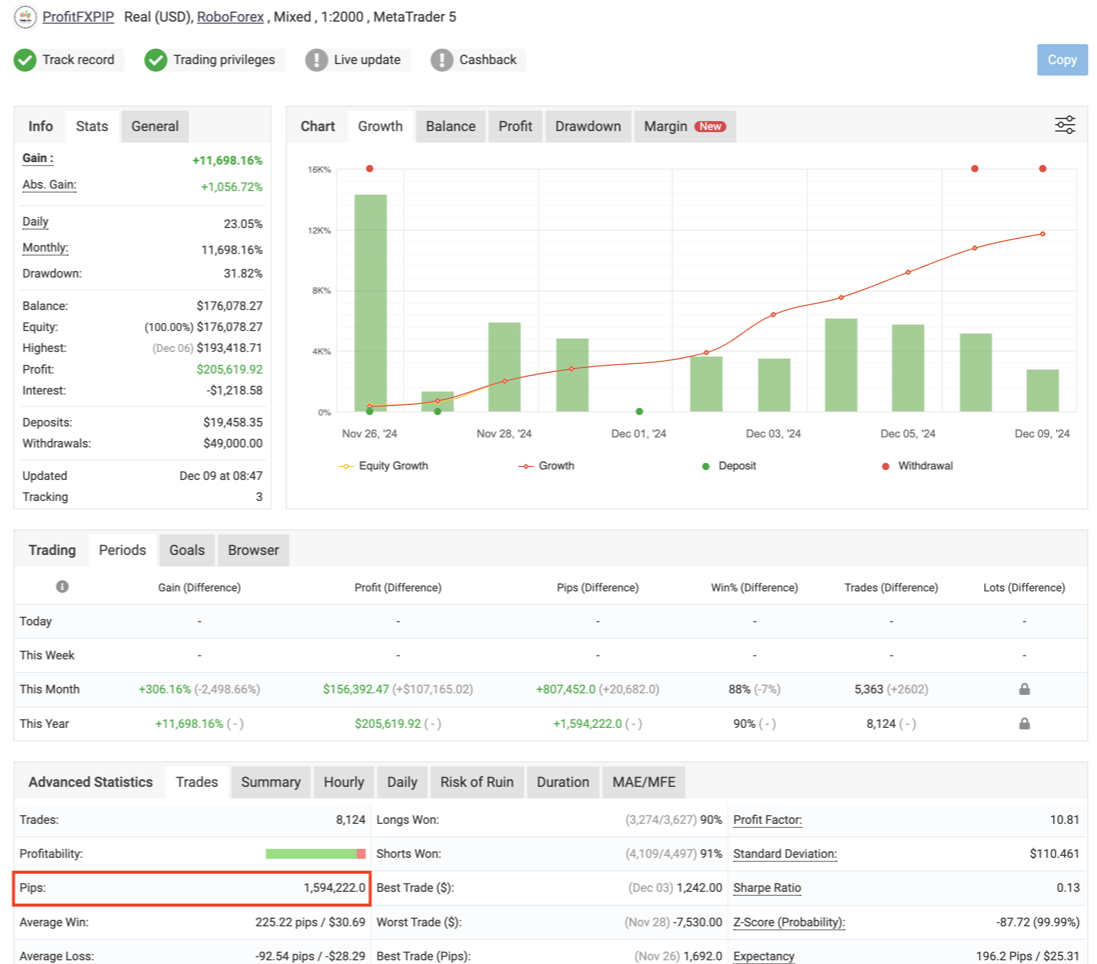Screen dimensions: 1097x964
Task: Select the Risk of Ruin tab
Action: (x=477, y=782)
